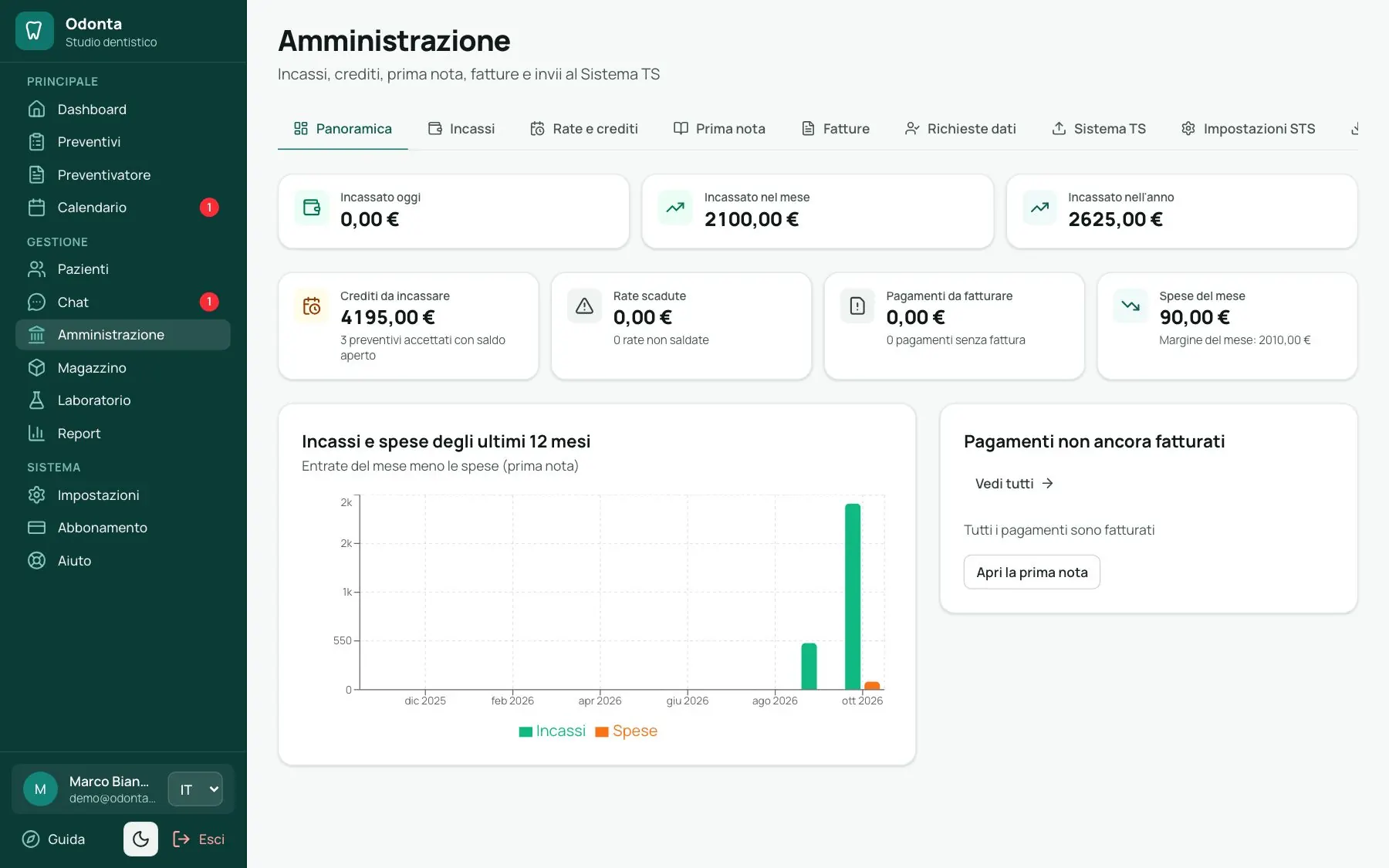The width and height of the screenshot is (1389, 868).
Task: Click the Crediti da incassare calendar icon
Action: point(312,306)
